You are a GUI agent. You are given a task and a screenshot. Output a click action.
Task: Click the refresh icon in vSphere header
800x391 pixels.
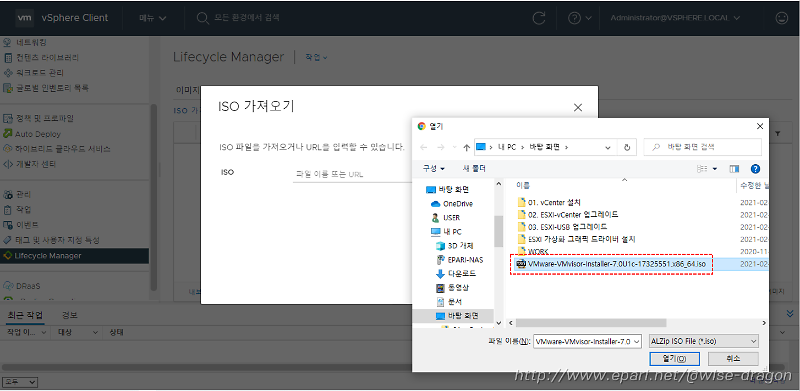coord(539,18)
